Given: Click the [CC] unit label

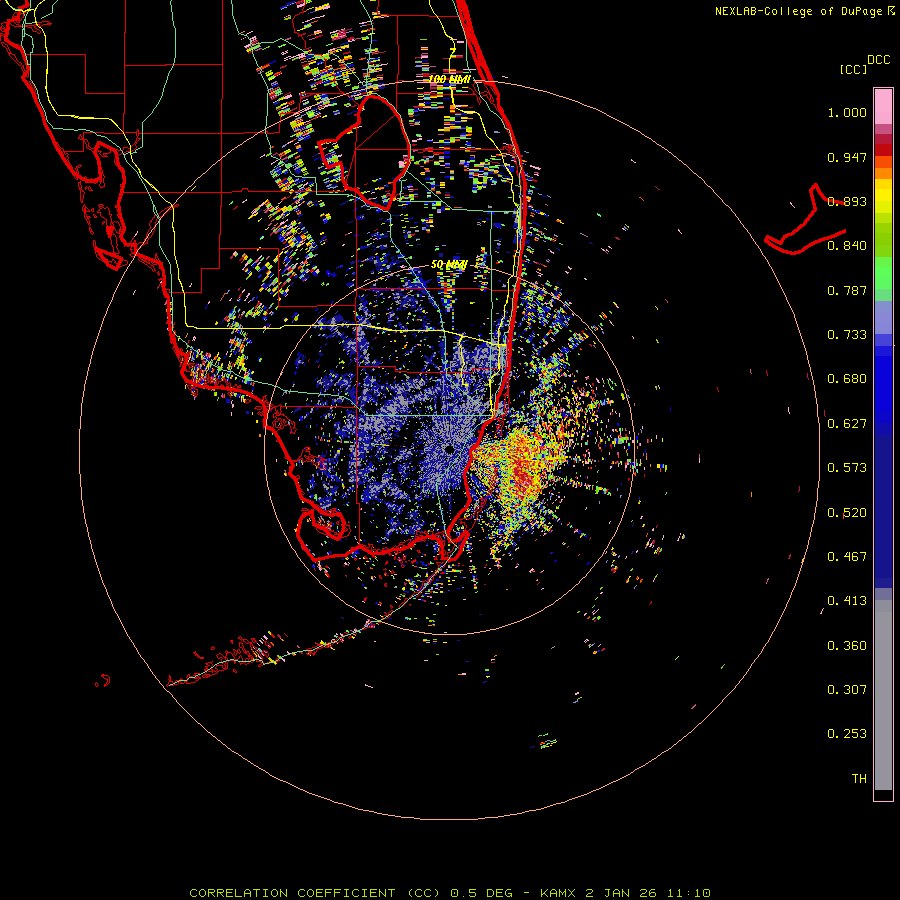Looking at the screenshot, I should pos(853,69).
